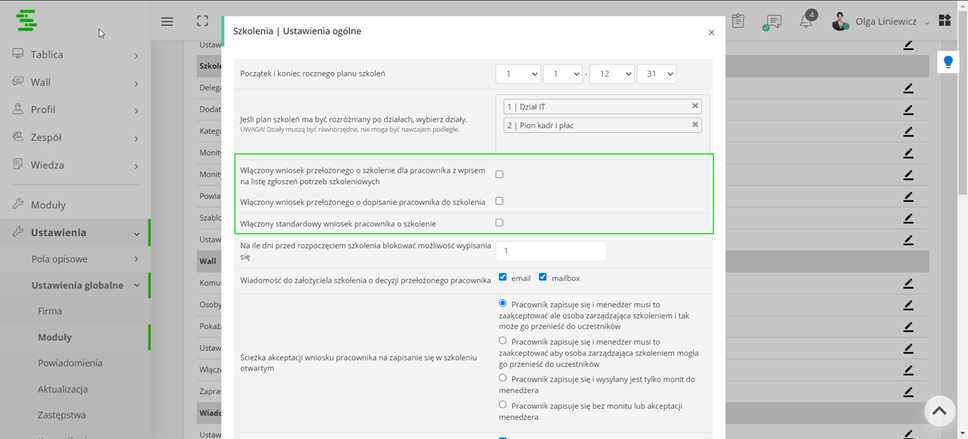Remove the Dział IT tag
968x439 pixels.
[x=695, y=106]
